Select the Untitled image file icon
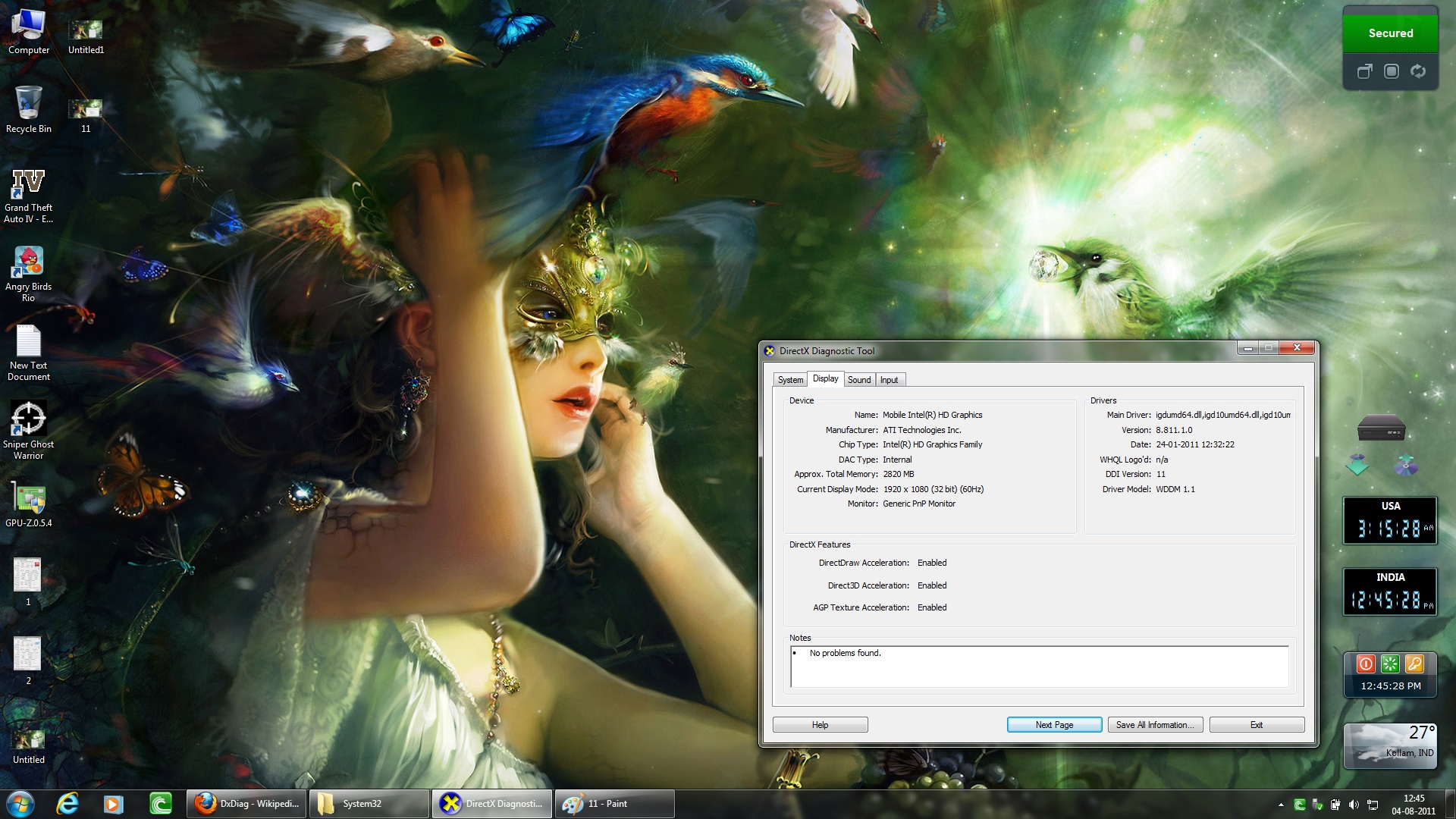 click(x=29, y=746)
